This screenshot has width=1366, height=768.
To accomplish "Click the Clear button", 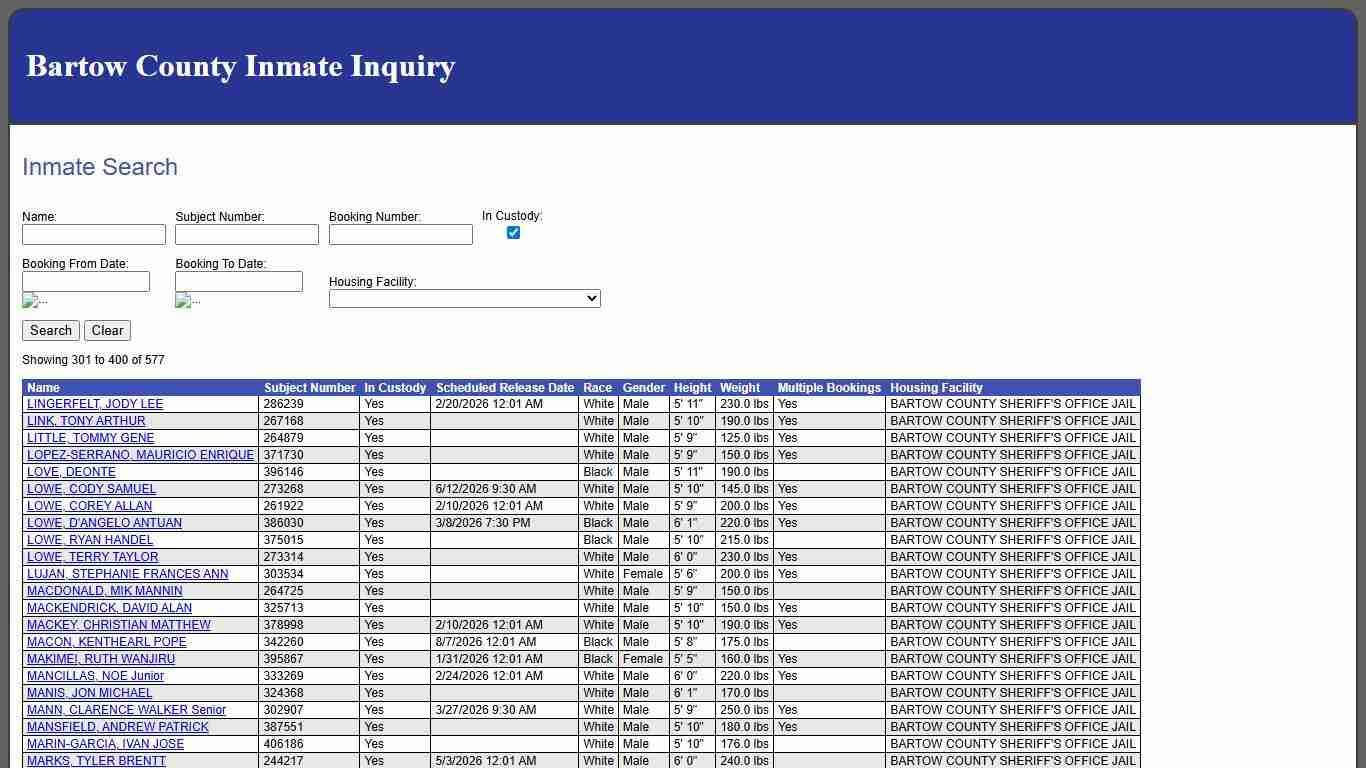I will [x=107, y=330].
